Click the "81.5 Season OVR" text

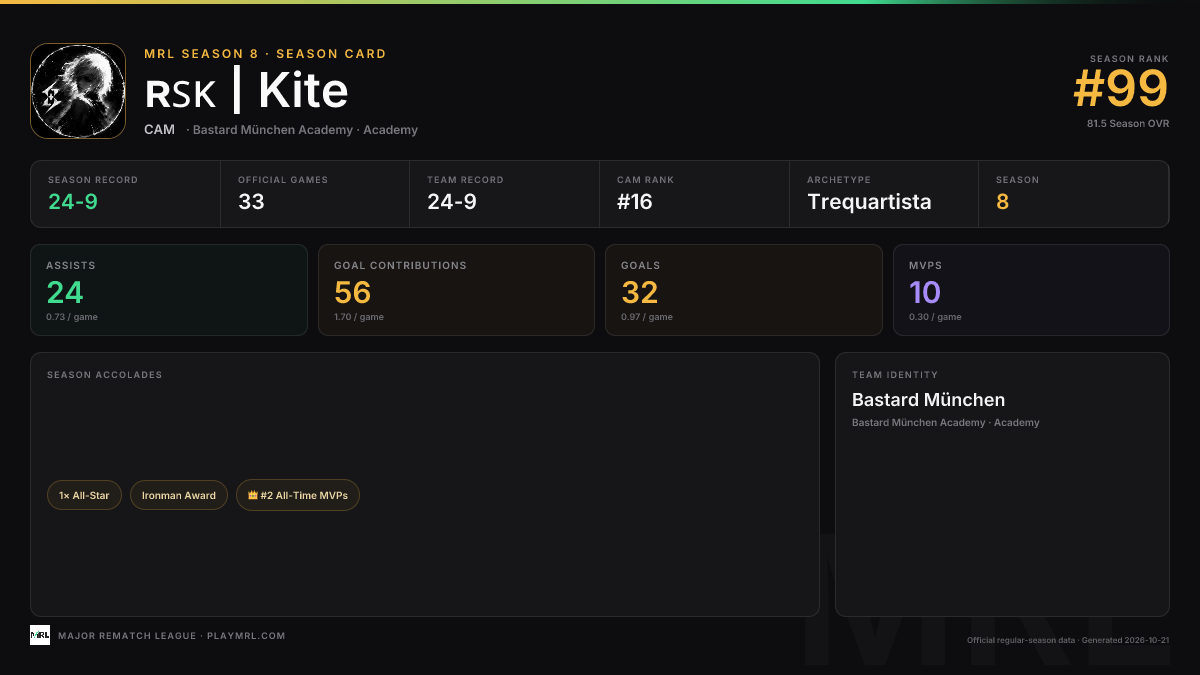tap(1128, 124)
